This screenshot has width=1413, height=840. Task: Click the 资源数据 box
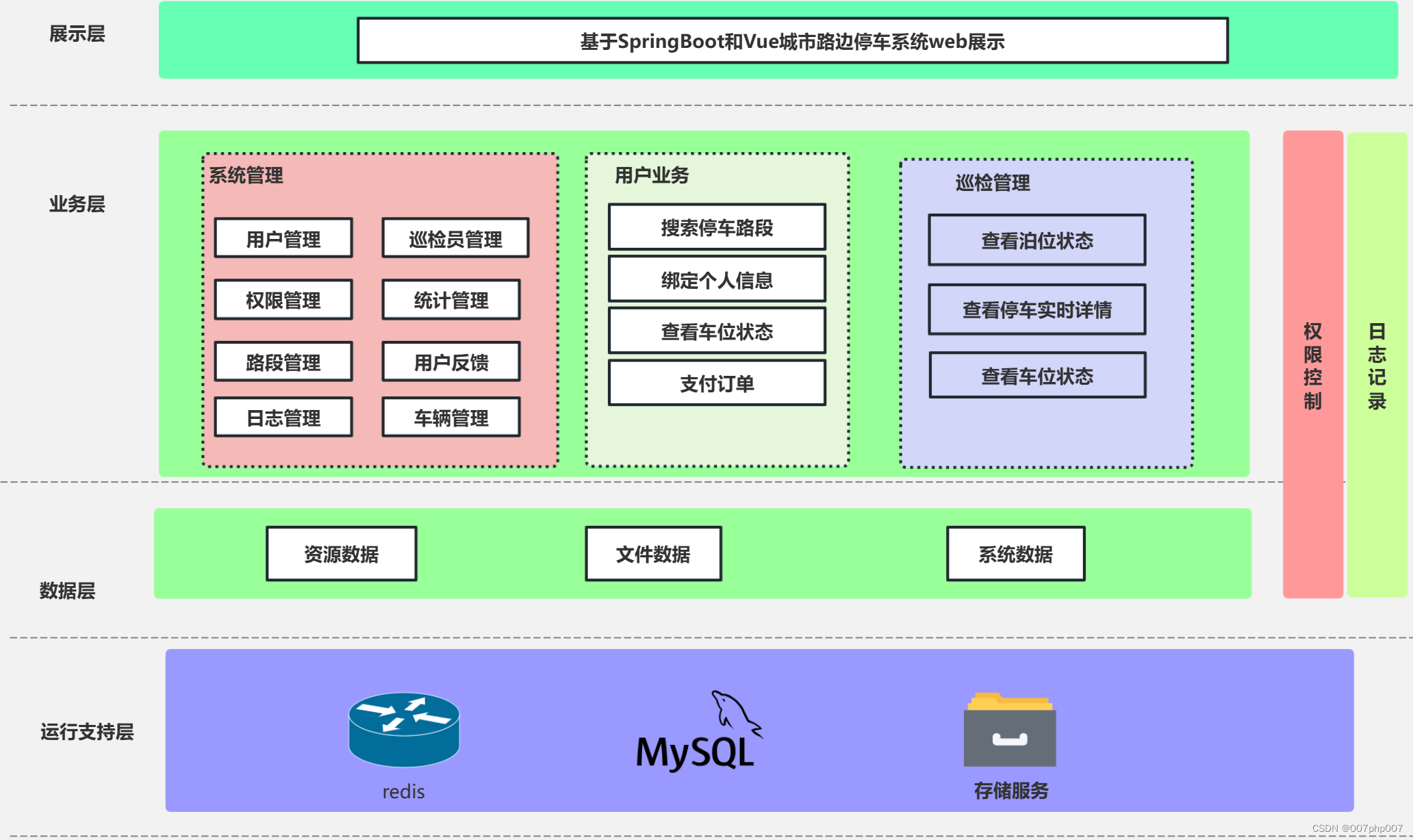[x=341, y=554]
